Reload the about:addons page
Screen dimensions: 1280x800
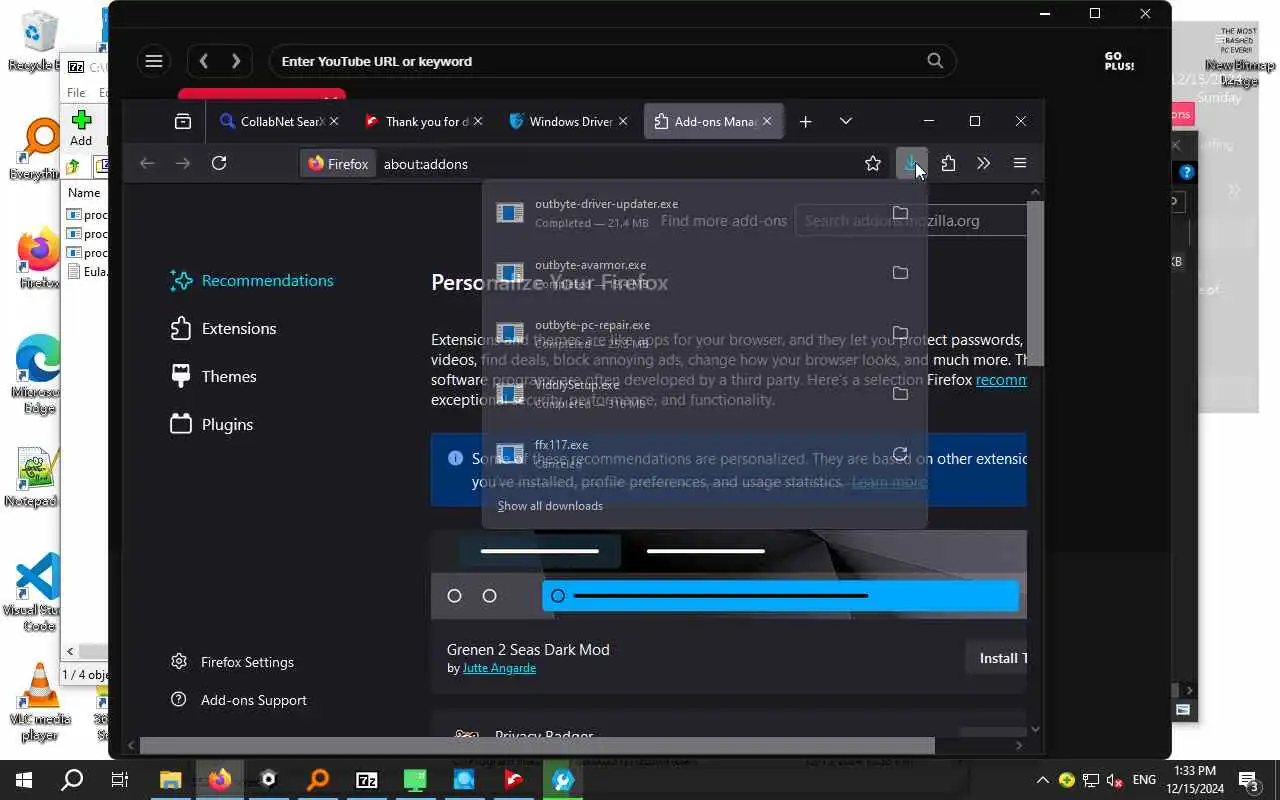(219, 163)
